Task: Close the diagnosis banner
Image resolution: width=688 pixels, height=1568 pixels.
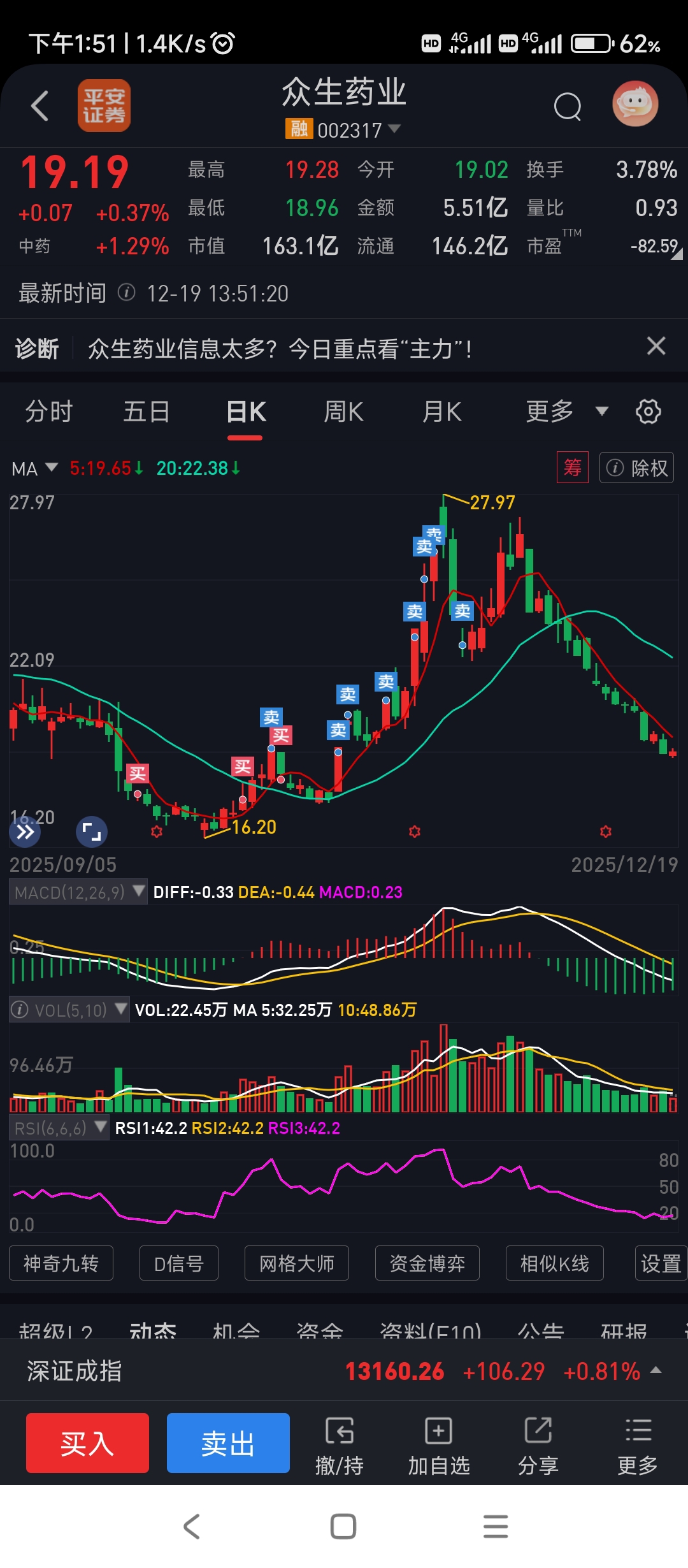Action: 656,346
